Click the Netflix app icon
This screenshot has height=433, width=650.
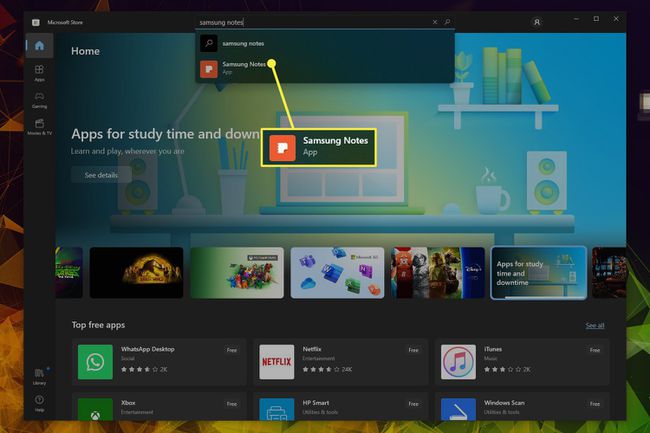click(x=276, y=362)
